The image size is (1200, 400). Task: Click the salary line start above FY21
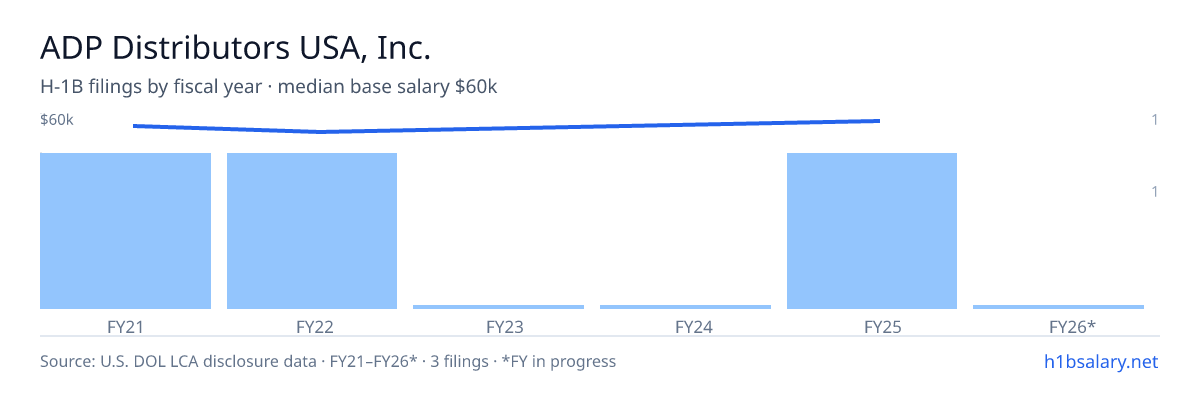tap(134, 125)
